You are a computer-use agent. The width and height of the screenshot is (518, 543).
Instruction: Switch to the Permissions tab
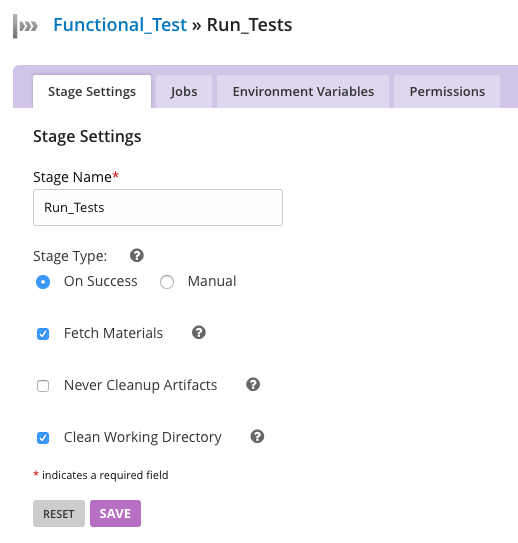[447, 92]
